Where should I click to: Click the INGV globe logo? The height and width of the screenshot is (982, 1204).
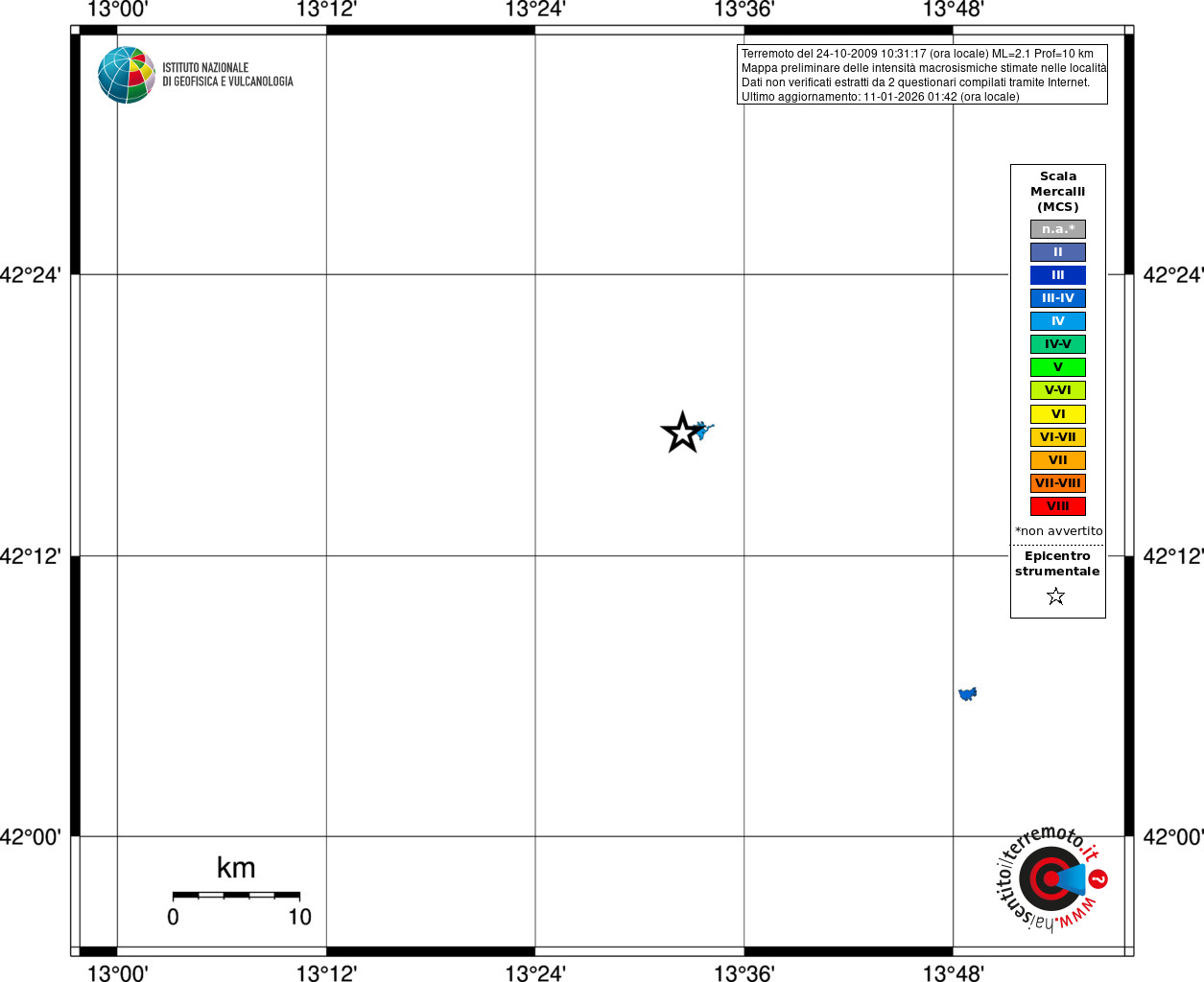click(x=127, y=75)
